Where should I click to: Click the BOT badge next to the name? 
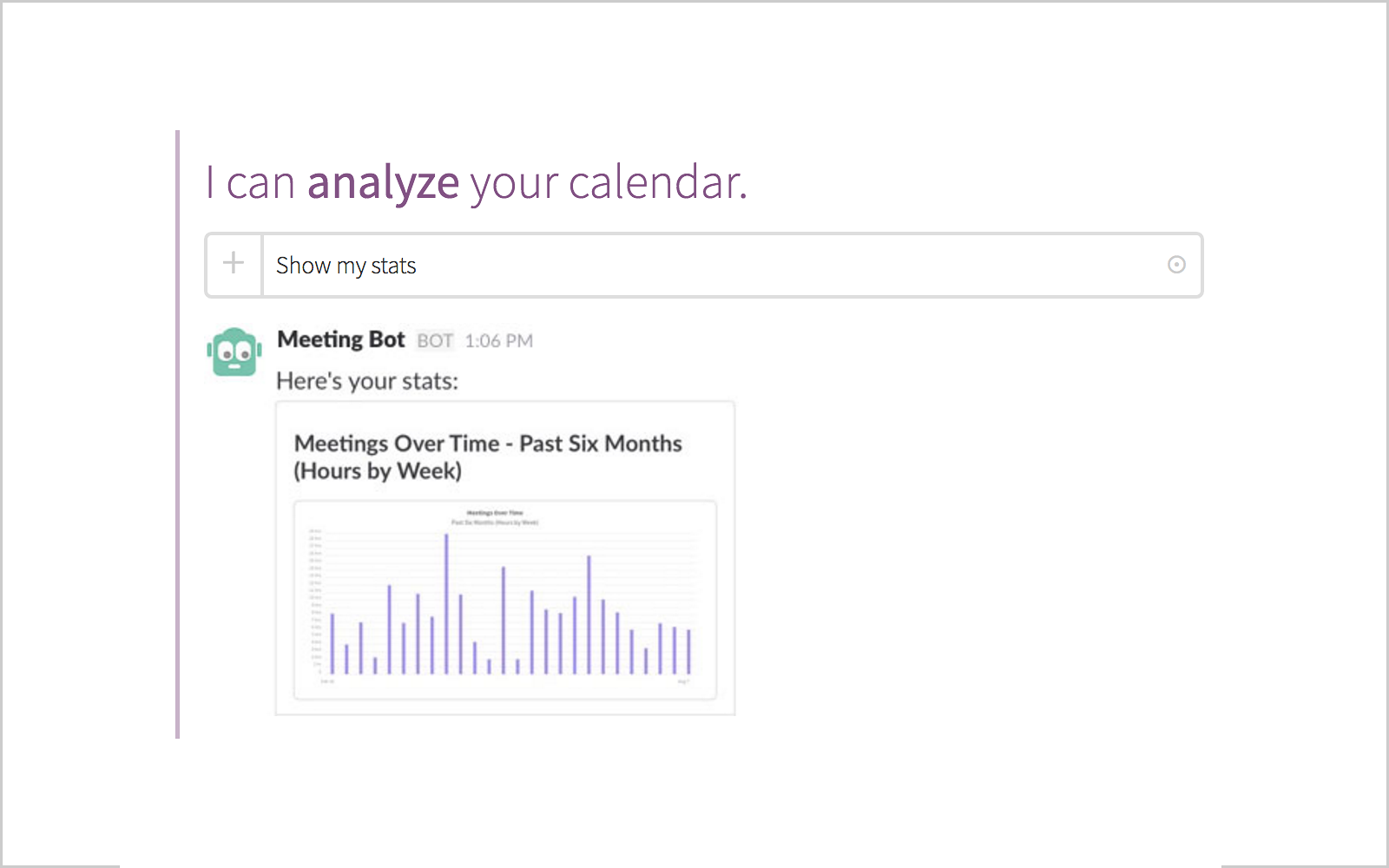pos(435,341)
